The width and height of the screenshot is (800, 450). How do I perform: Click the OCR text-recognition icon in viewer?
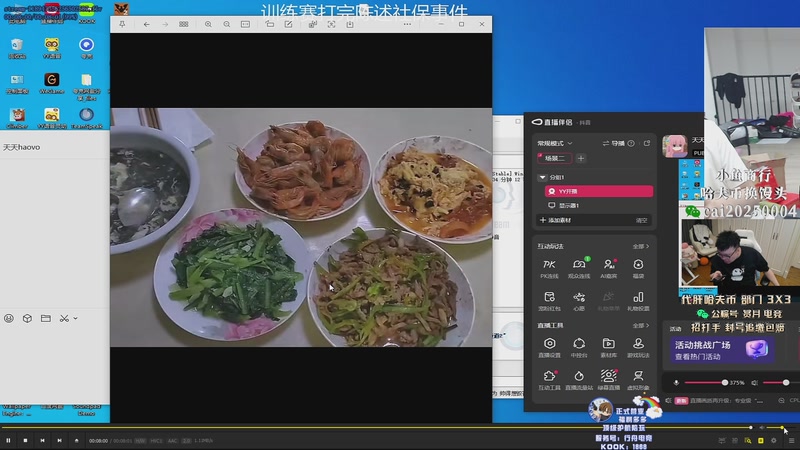pyautogui.click(x=331, y=24)
